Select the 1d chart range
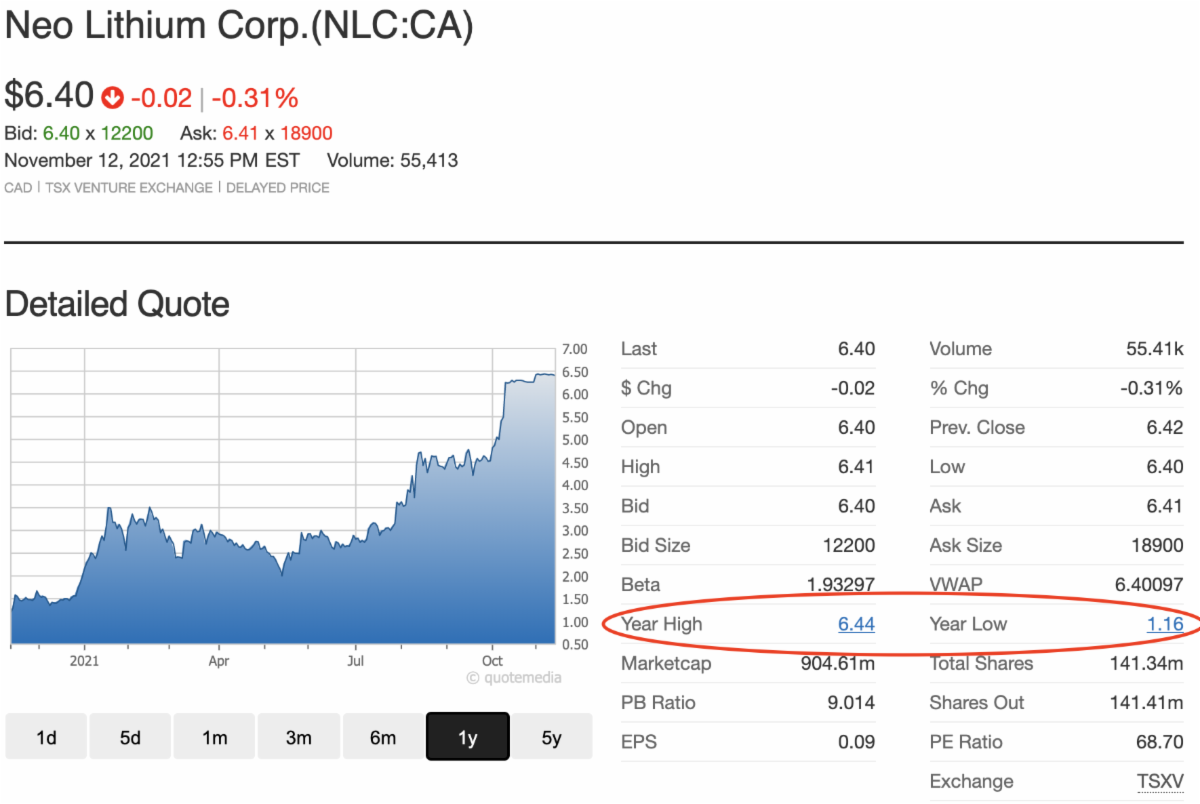1200x804 pixels. (x=46, y=738)
